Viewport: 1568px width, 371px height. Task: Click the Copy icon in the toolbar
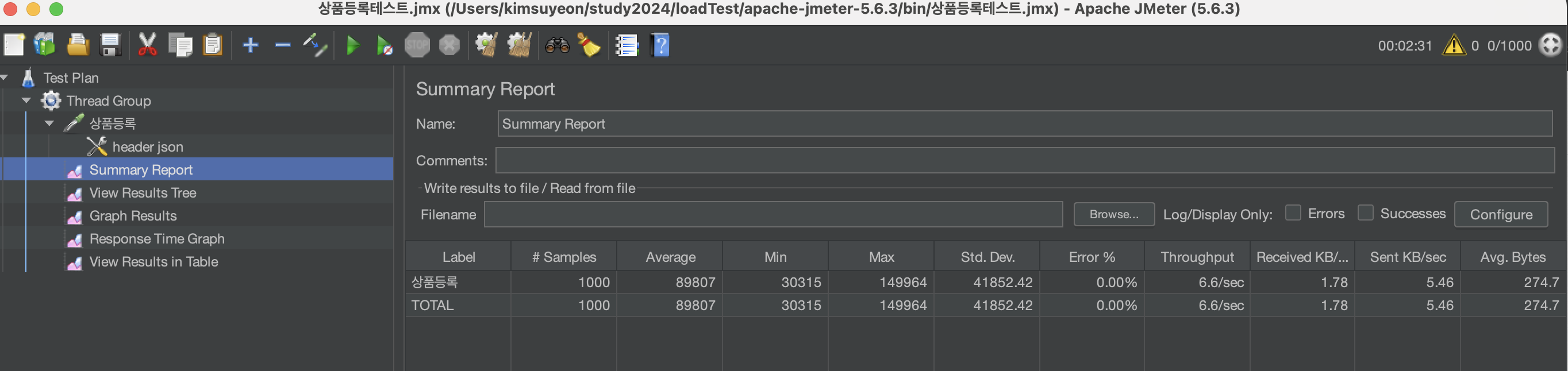click(x=180, y=45)
